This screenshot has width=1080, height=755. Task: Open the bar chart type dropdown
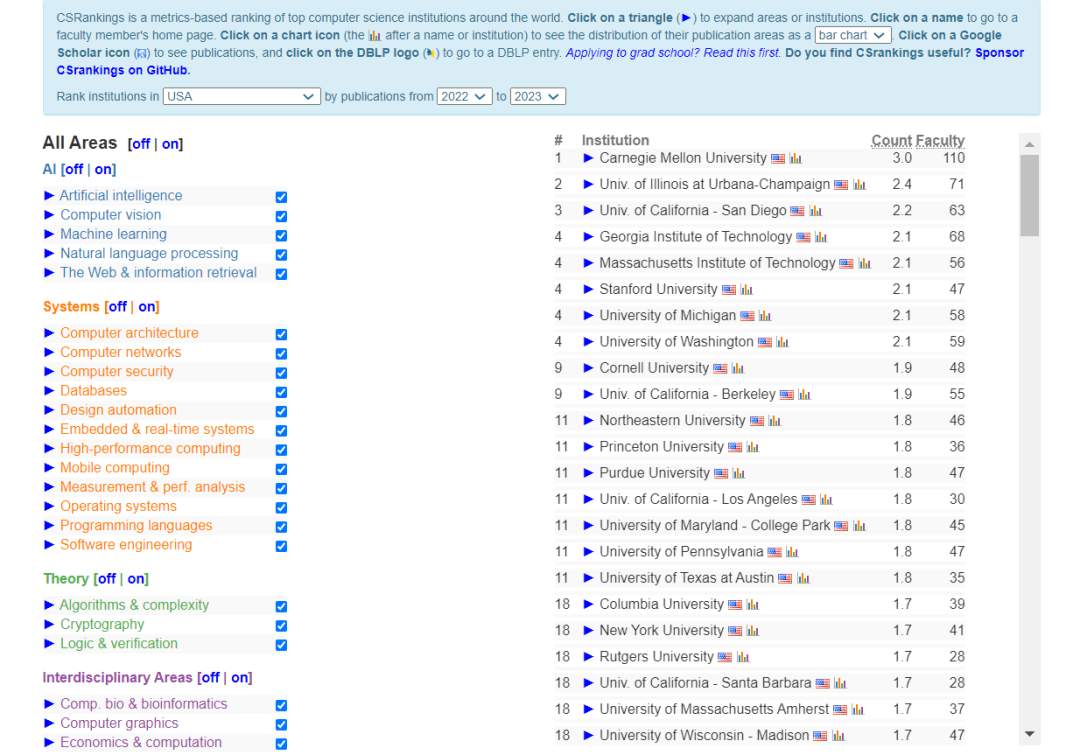point(853,35)
